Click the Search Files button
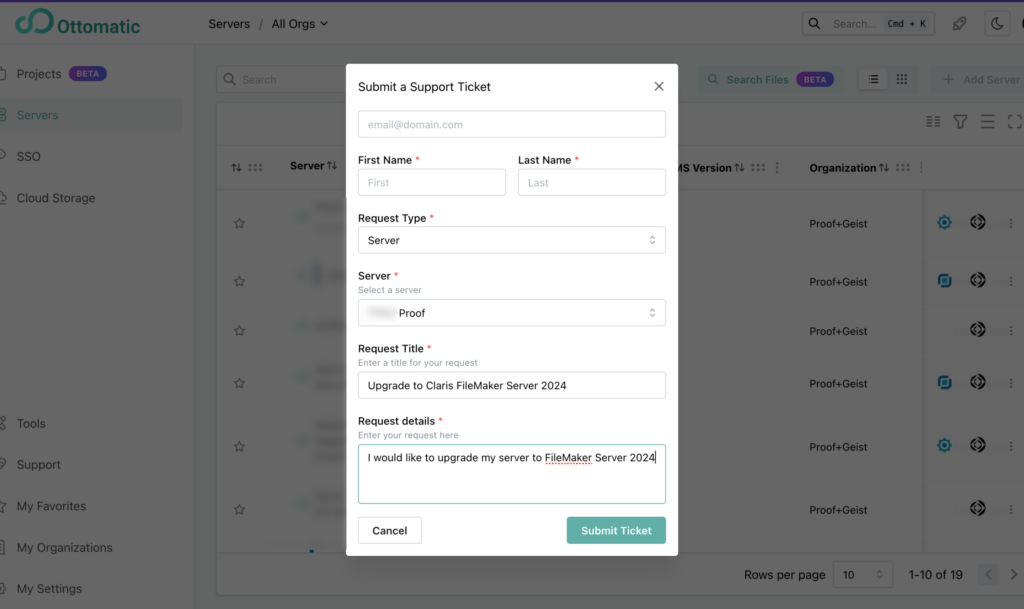 770,80
